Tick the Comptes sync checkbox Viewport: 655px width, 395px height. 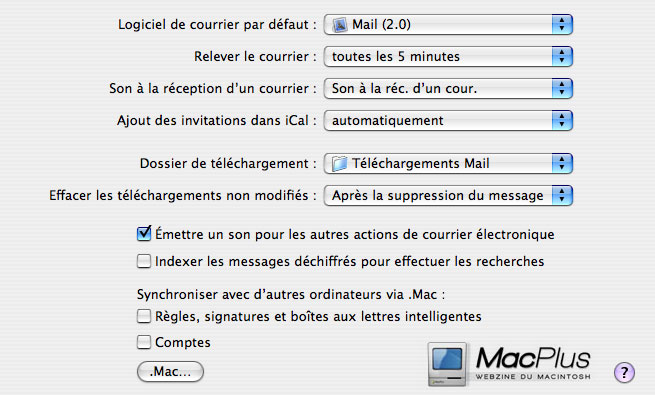tap(144, 342)
